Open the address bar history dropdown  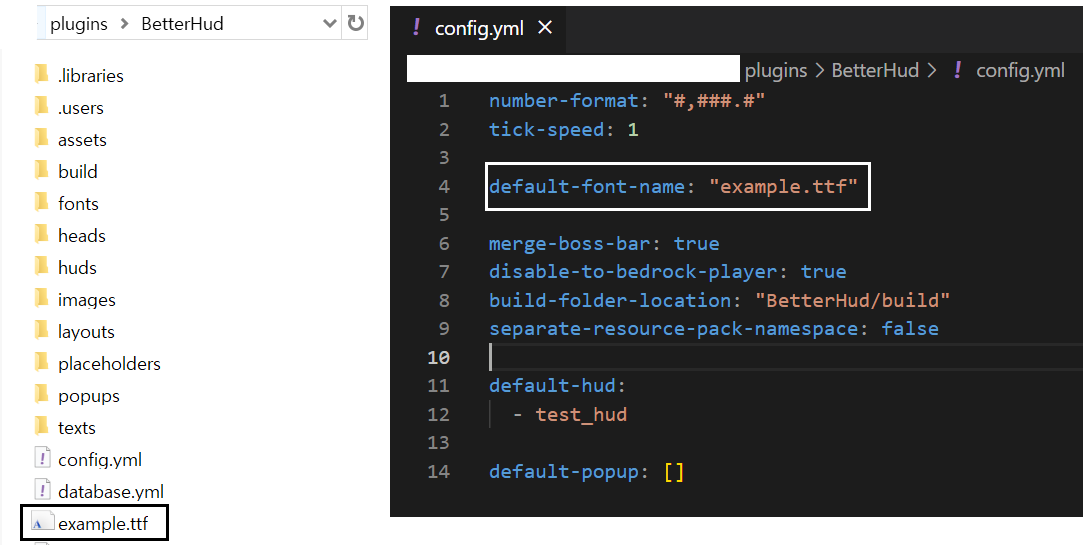click(330, 23)
